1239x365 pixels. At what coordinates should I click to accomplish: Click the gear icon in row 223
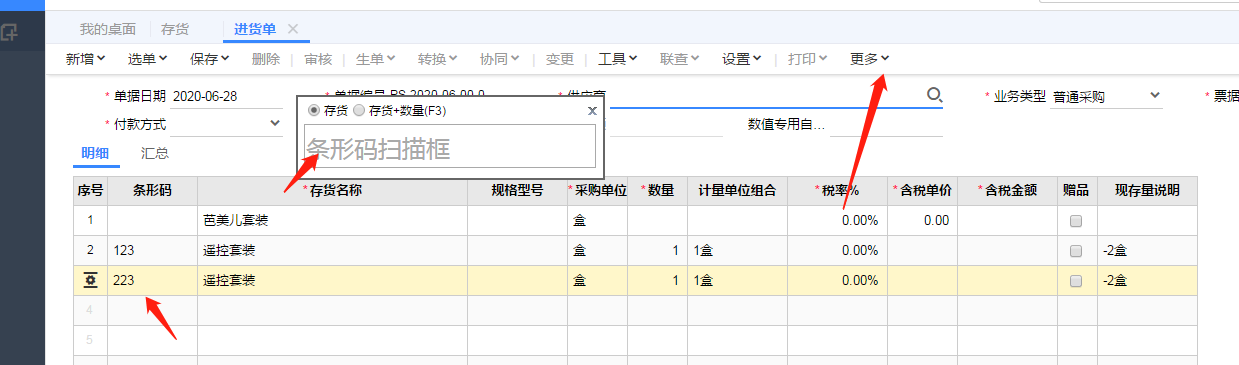point(90,281)
